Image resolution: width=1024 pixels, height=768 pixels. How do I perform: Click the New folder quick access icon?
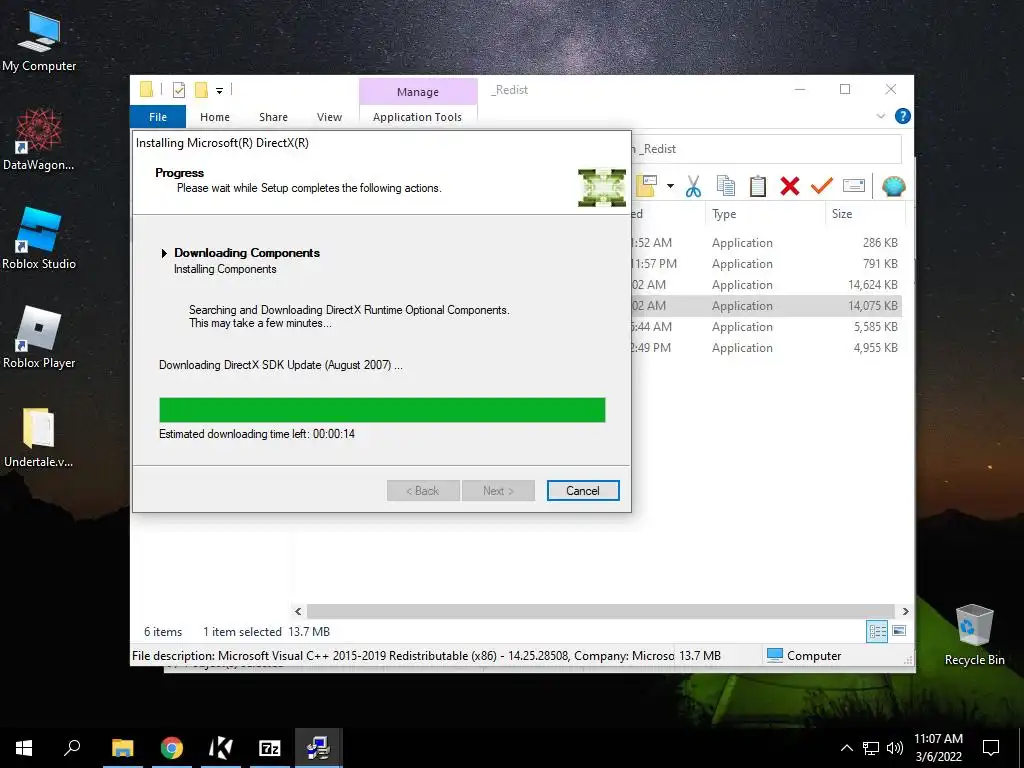click(x=201, y=90)
